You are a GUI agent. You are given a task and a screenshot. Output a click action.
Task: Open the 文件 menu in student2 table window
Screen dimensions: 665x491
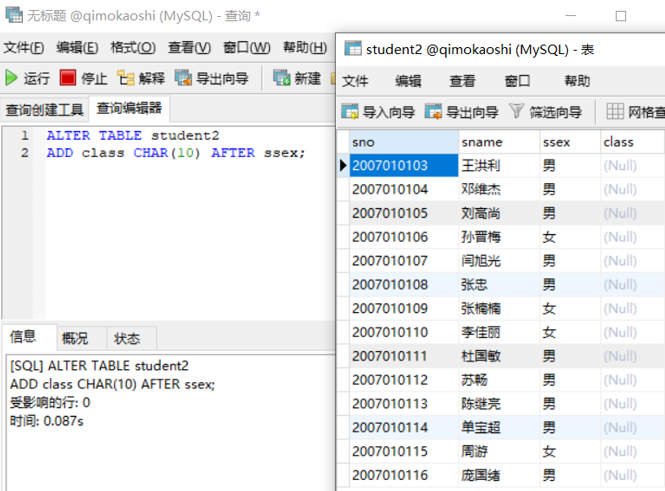click(355, 81)
